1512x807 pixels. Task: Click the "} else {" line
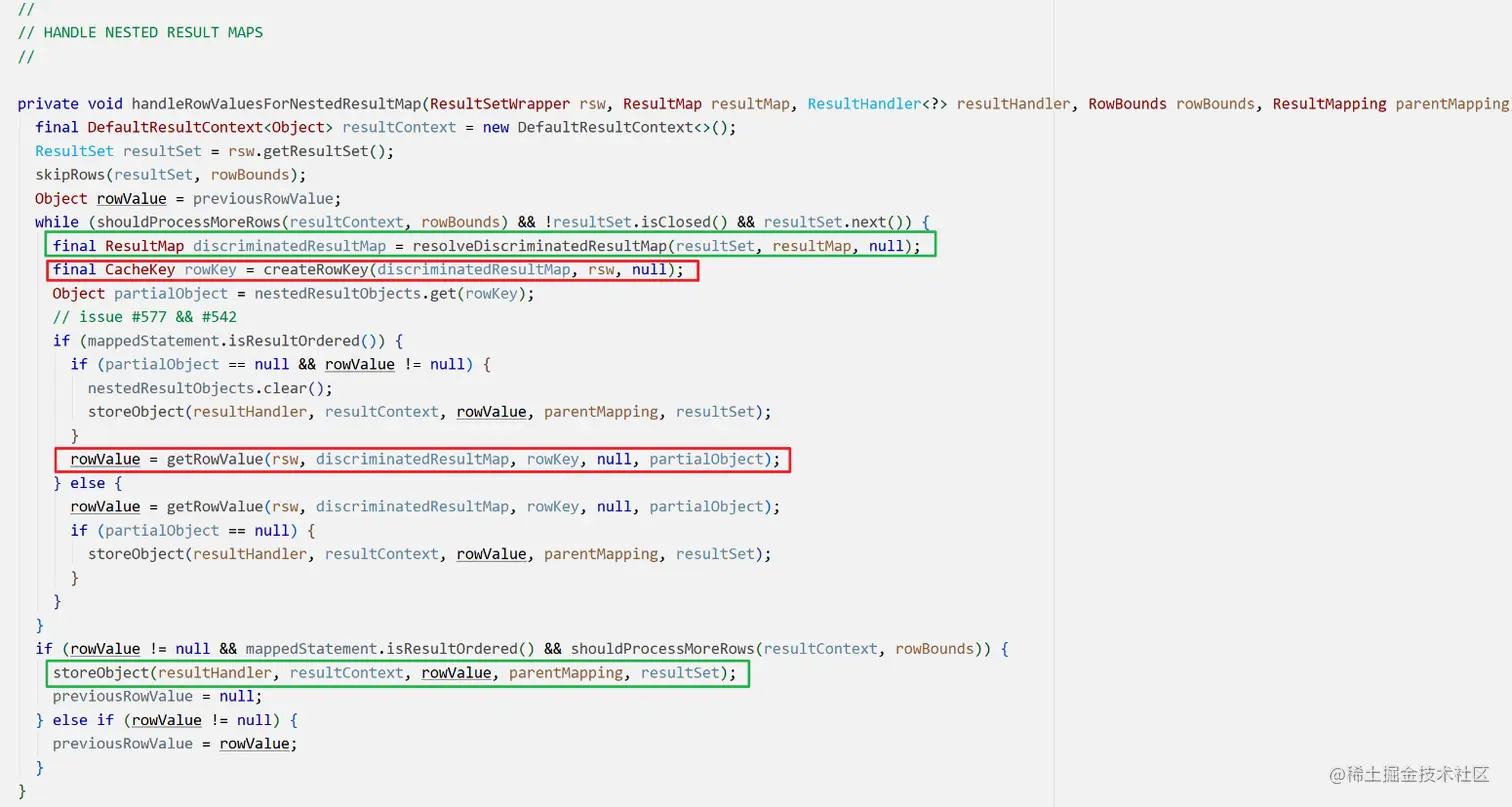[x=88, y=483]
